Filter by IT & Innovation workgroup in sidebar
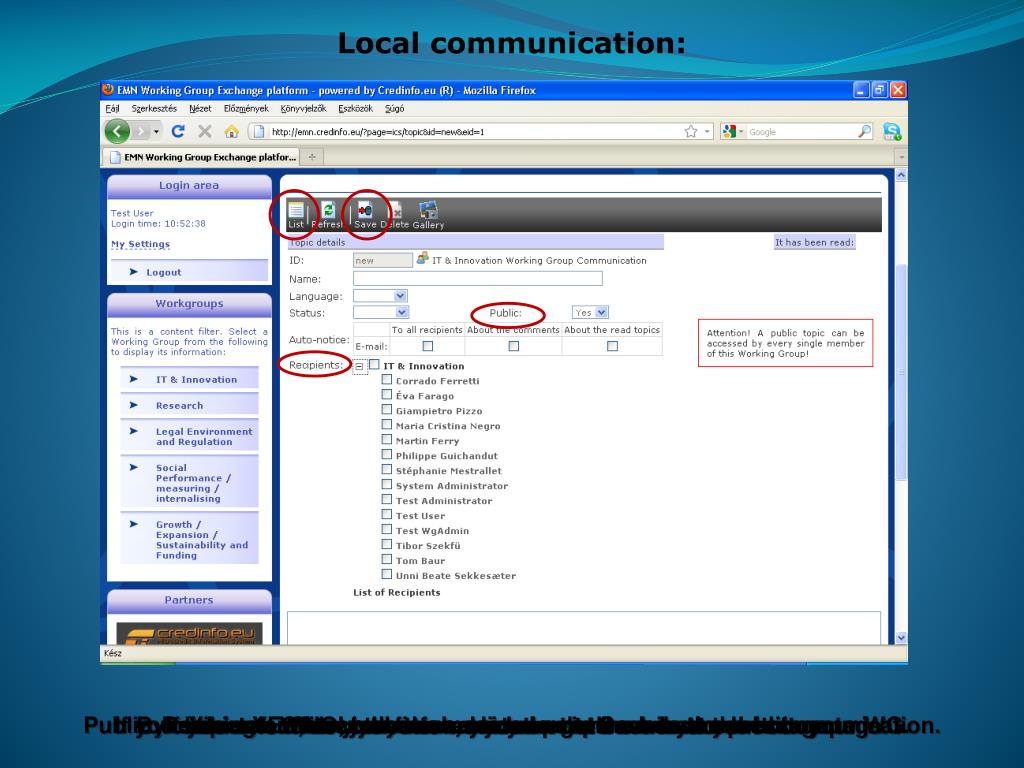Image resolution: width=1024 pixels, height=768 pixels. coord(189,379)
